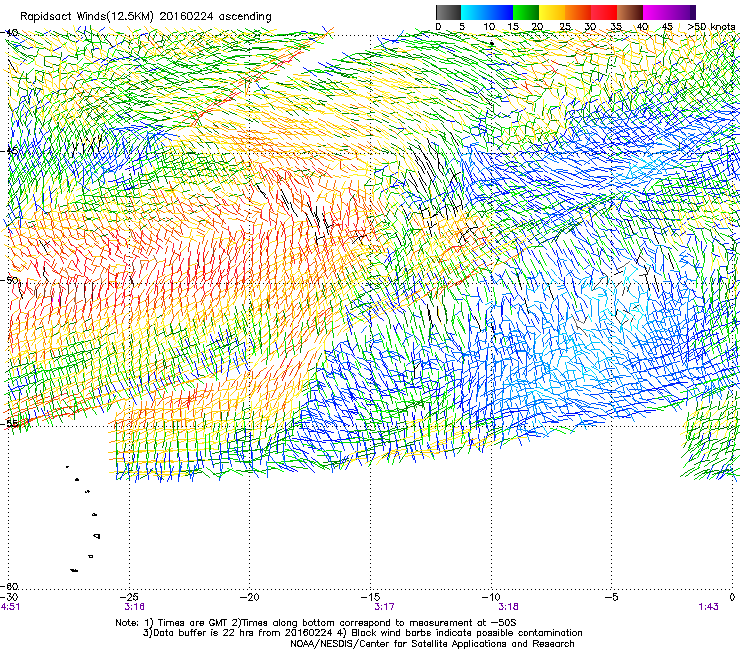Click the '>50 knots' legend label

pyautogui.click(x=712, y=27)
